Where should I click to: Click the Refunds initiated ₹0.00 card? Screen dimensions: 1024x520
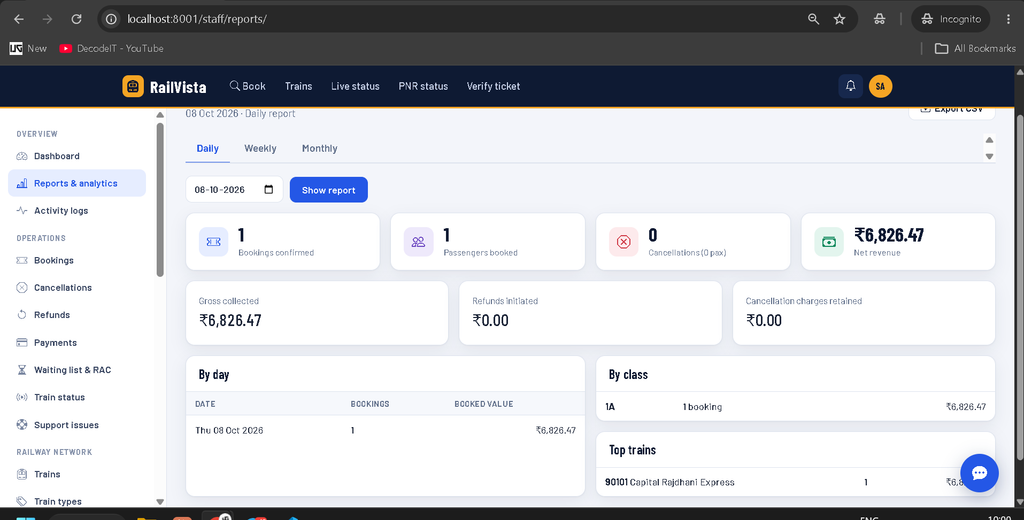tap(590, 313)
